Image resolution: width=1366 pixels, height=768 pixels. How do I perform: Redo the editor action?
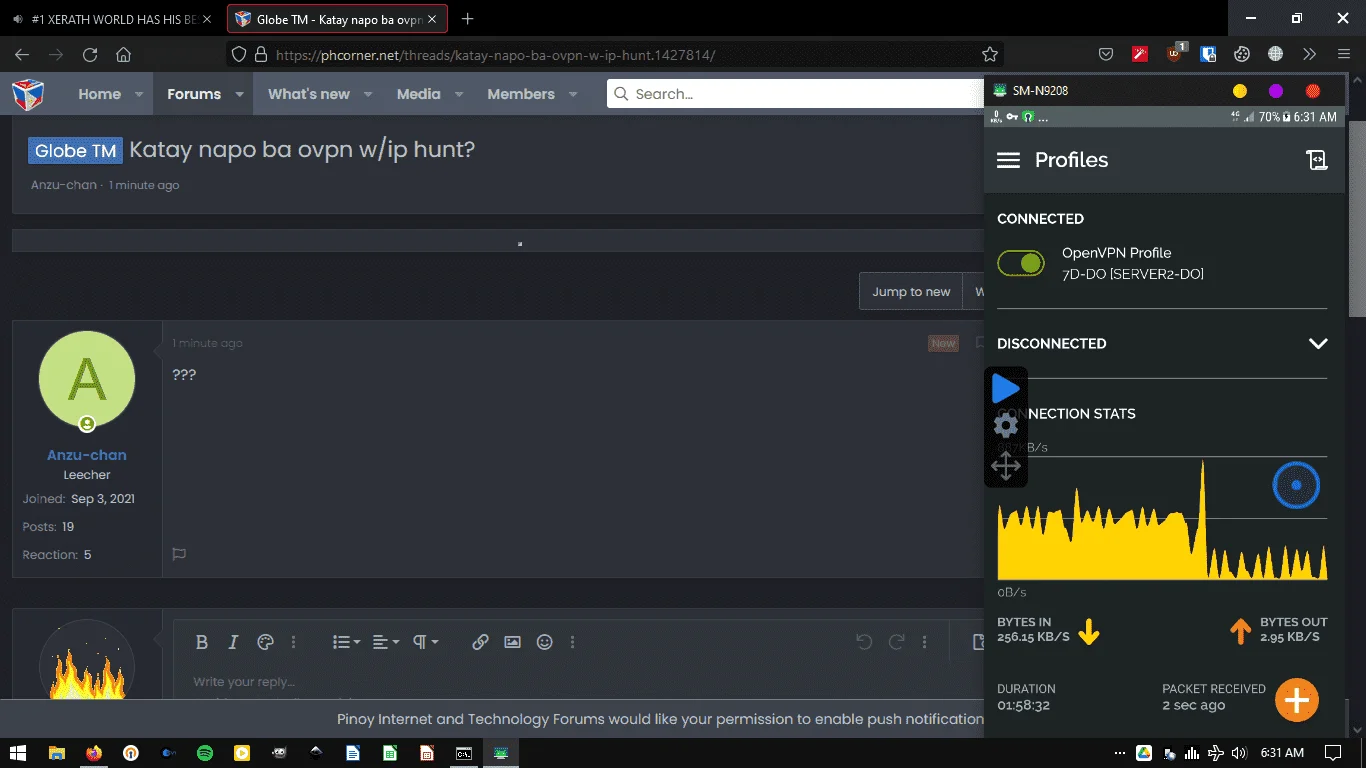pyautogui.click(x=897, y=642)
